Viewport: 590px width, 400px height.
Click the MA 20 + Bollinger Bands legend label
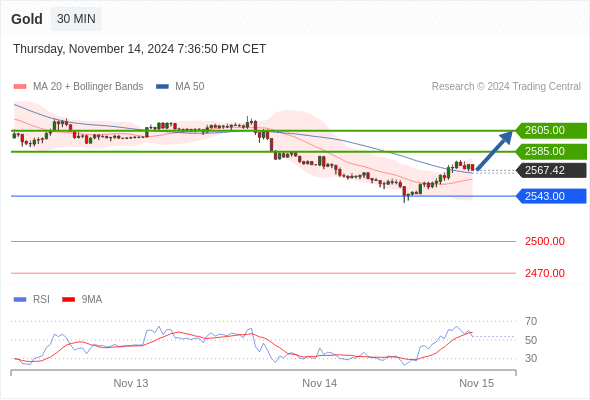tap(88, 87)
